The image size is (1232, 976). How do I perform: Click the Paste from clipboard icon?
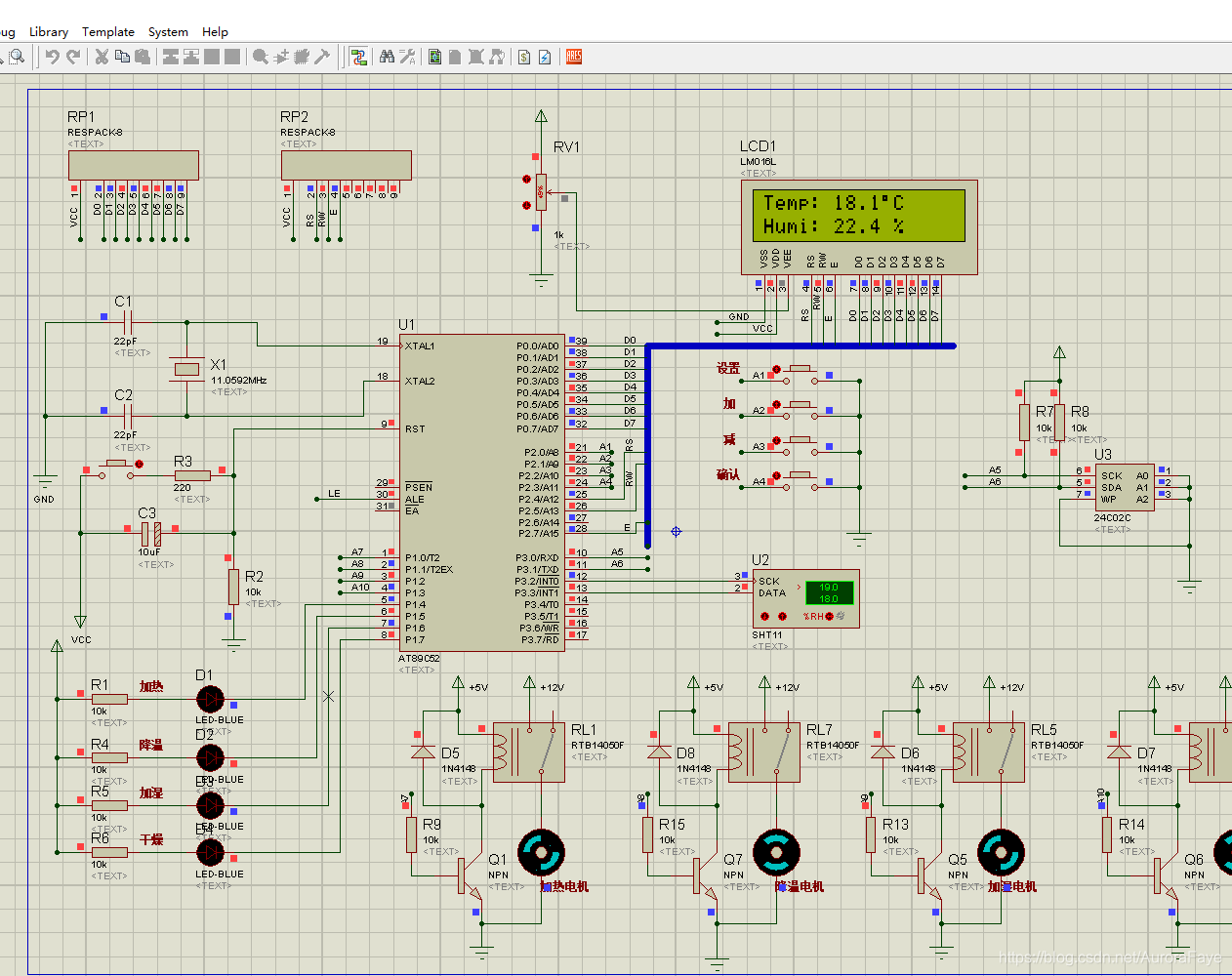coord(143,57)
